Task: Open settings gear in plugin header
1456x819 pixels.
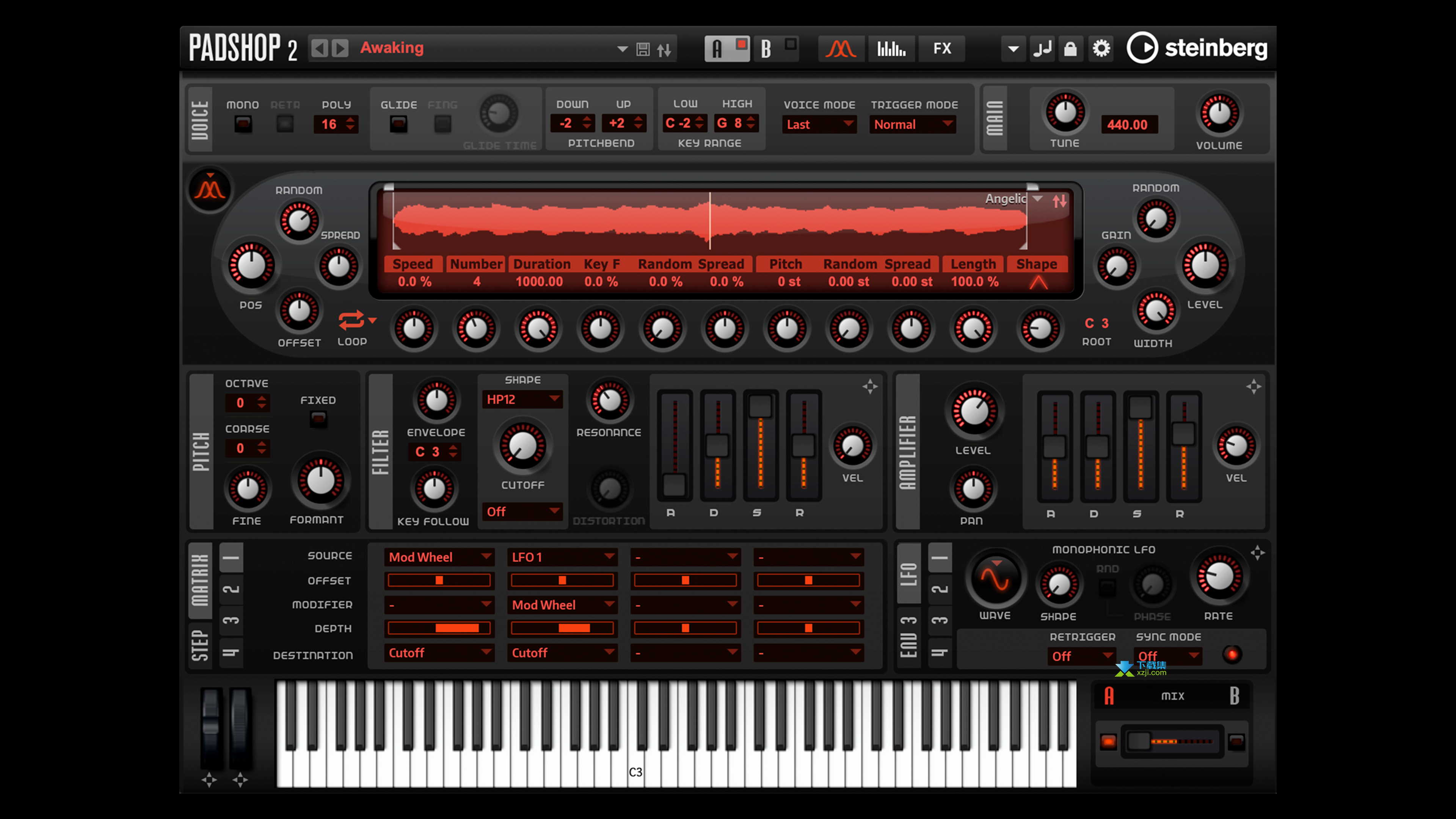Action: [1101, 49]
